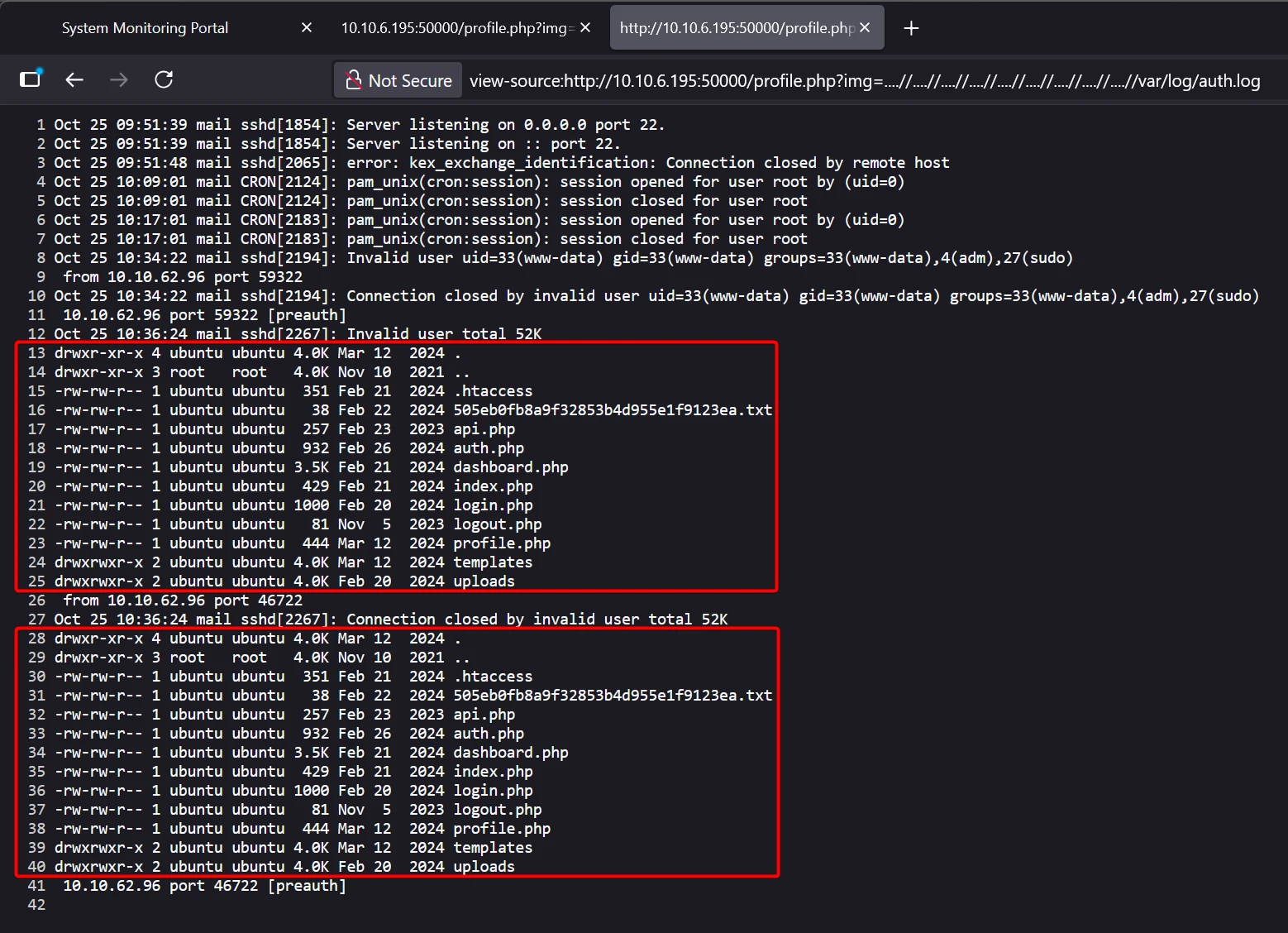Click line number 42 at bottom
The height and width of the screenshot is (933, 1288).
coord(36,905)
